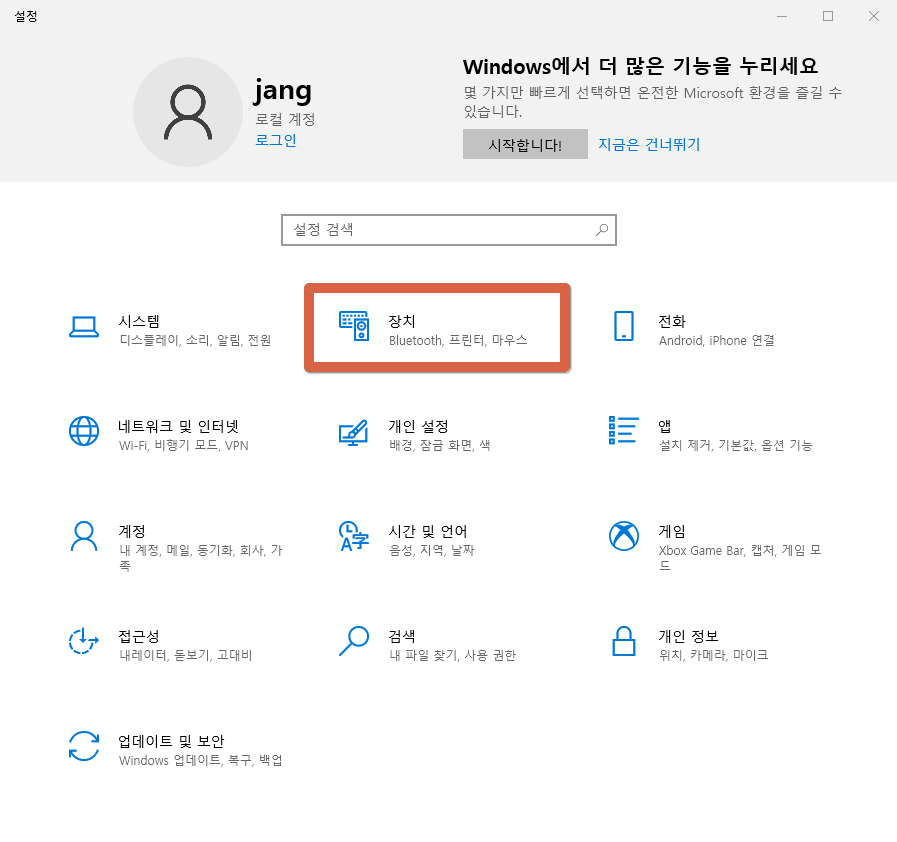Open 개인 정보 label
The width and height of the screenshot is (897, 842).
pos(689,636)
